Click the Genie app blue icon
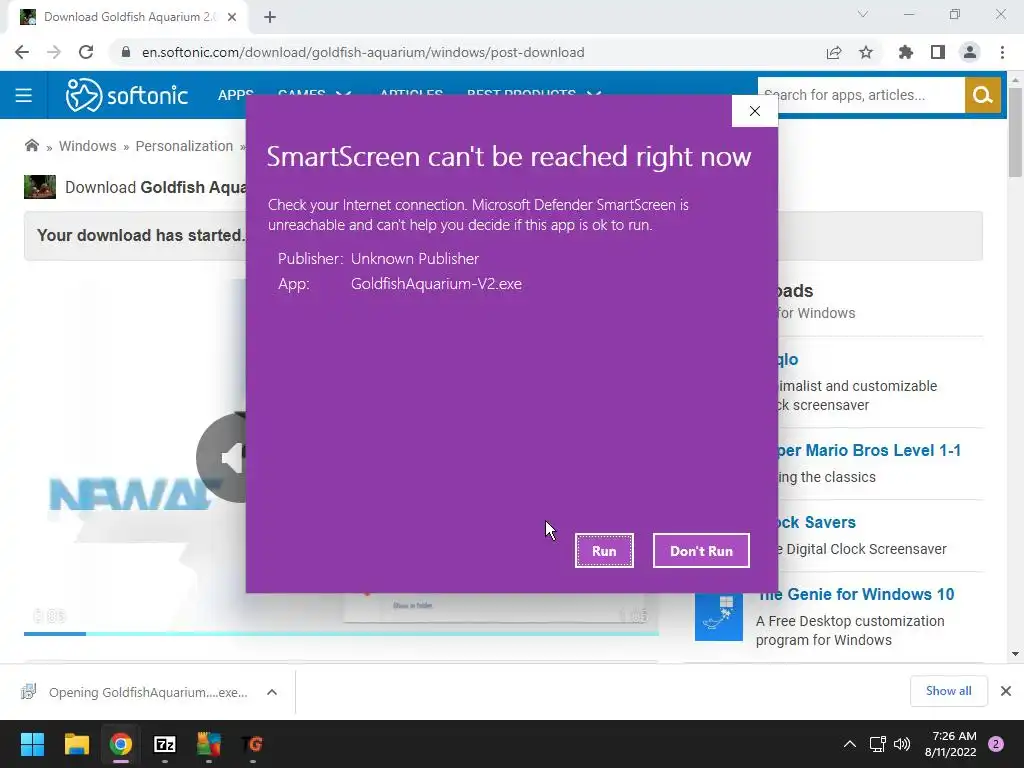This screenshot has height=768, width=1024. 719,616
